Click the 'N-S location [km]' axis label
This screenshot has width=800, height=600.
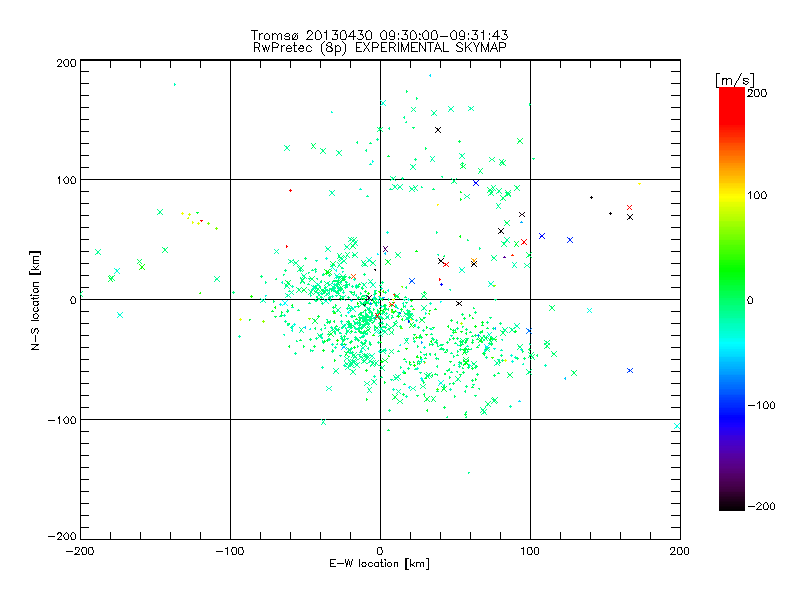pos(35,300)
